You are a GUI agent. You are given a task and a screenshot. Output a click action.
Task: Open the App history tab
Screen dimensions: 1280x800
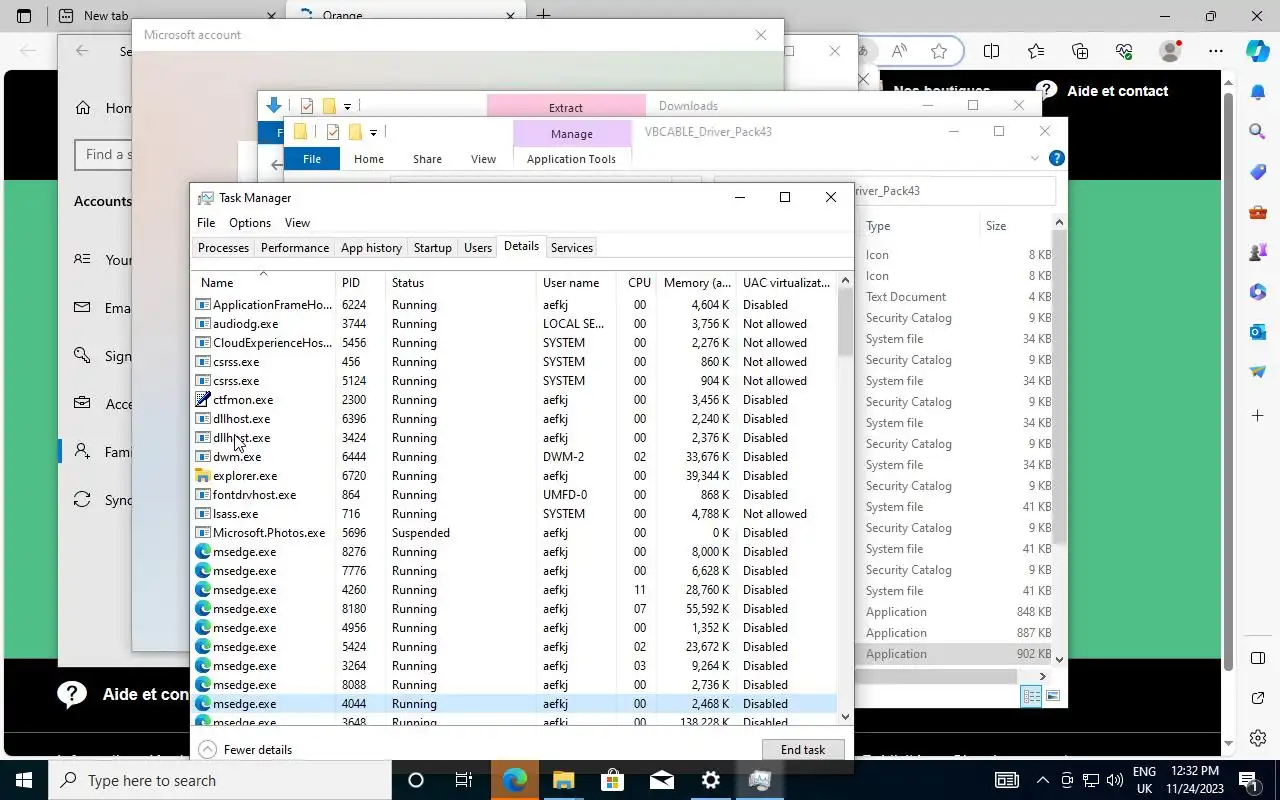point(371,247)
